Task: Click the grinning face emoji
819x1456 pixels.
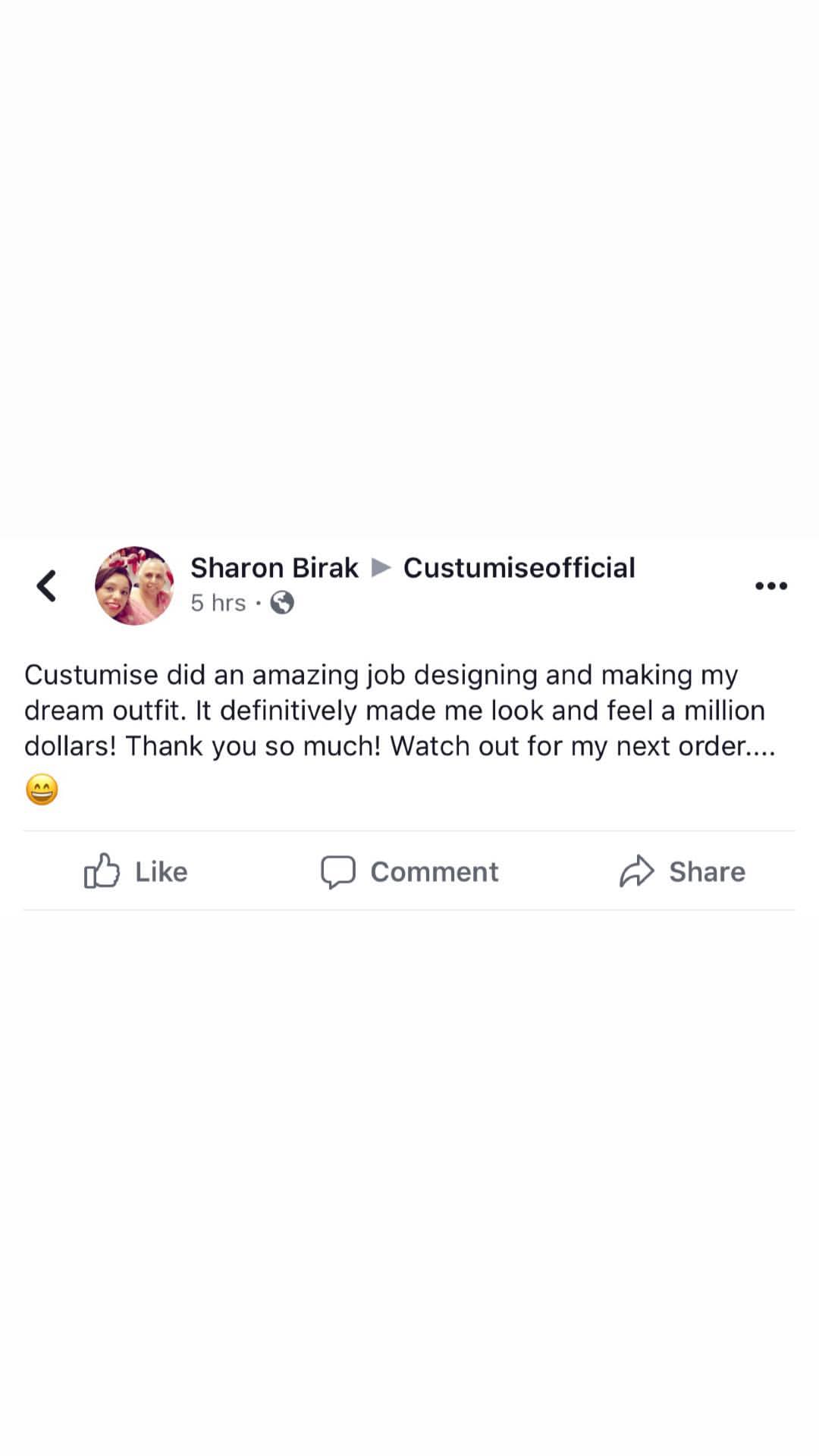Action: tap(42, 789)
